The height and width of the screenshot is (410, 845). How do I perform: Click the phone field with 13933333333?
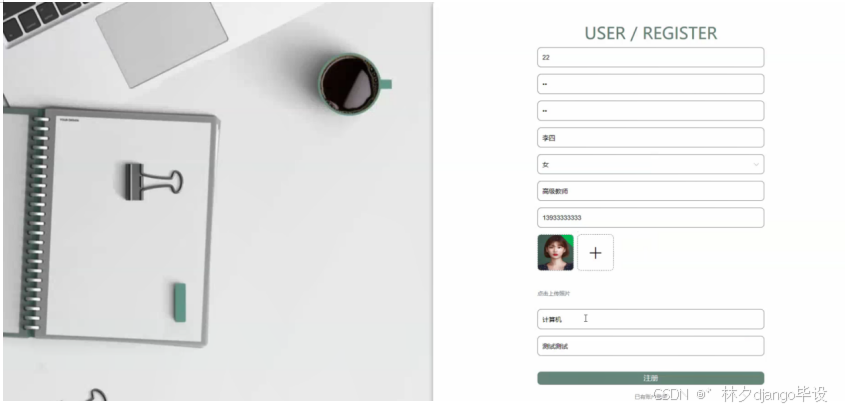[x=650, y=218]
